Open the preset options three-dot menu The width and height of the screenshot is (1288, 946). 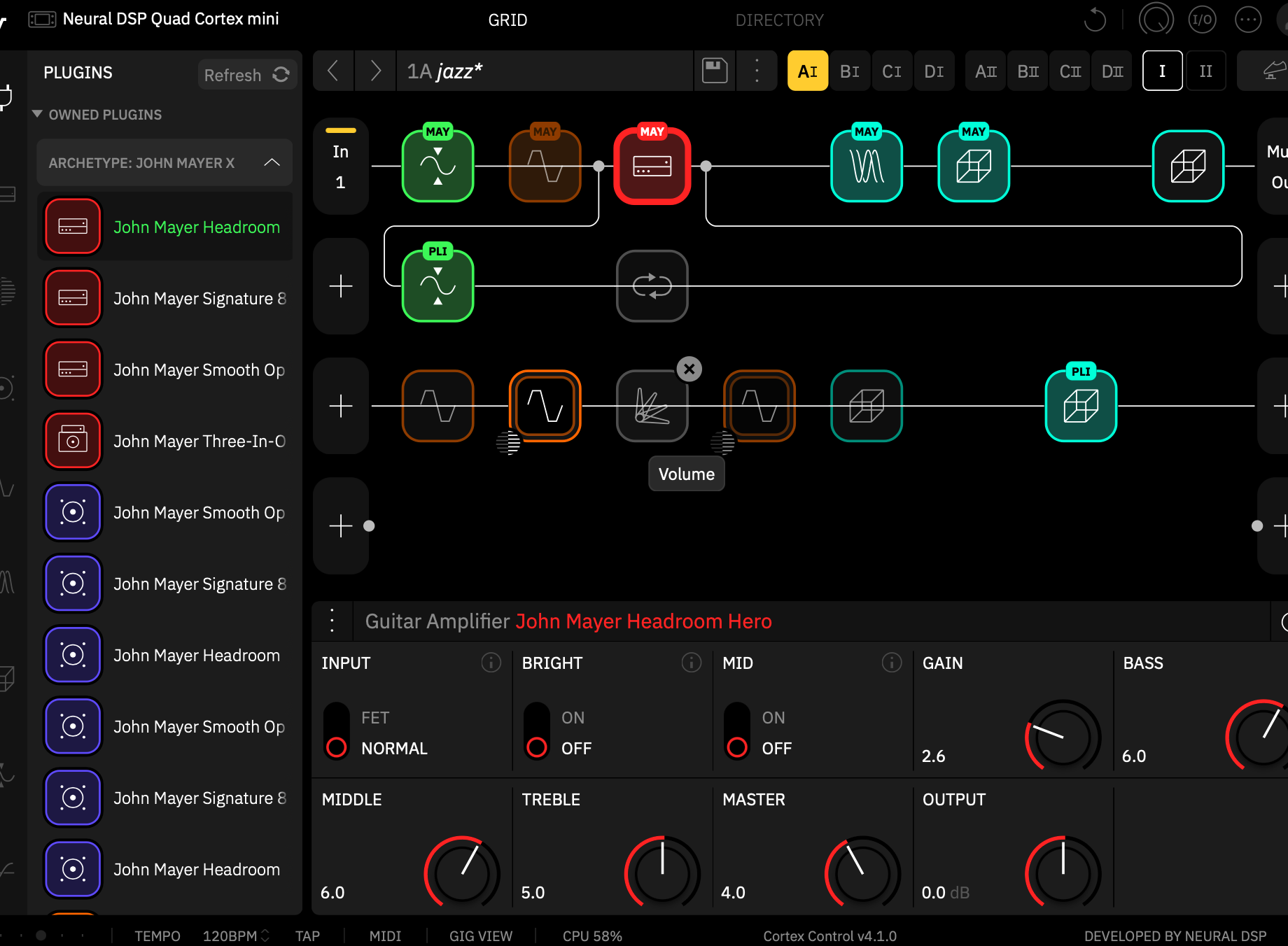point(757,71)
